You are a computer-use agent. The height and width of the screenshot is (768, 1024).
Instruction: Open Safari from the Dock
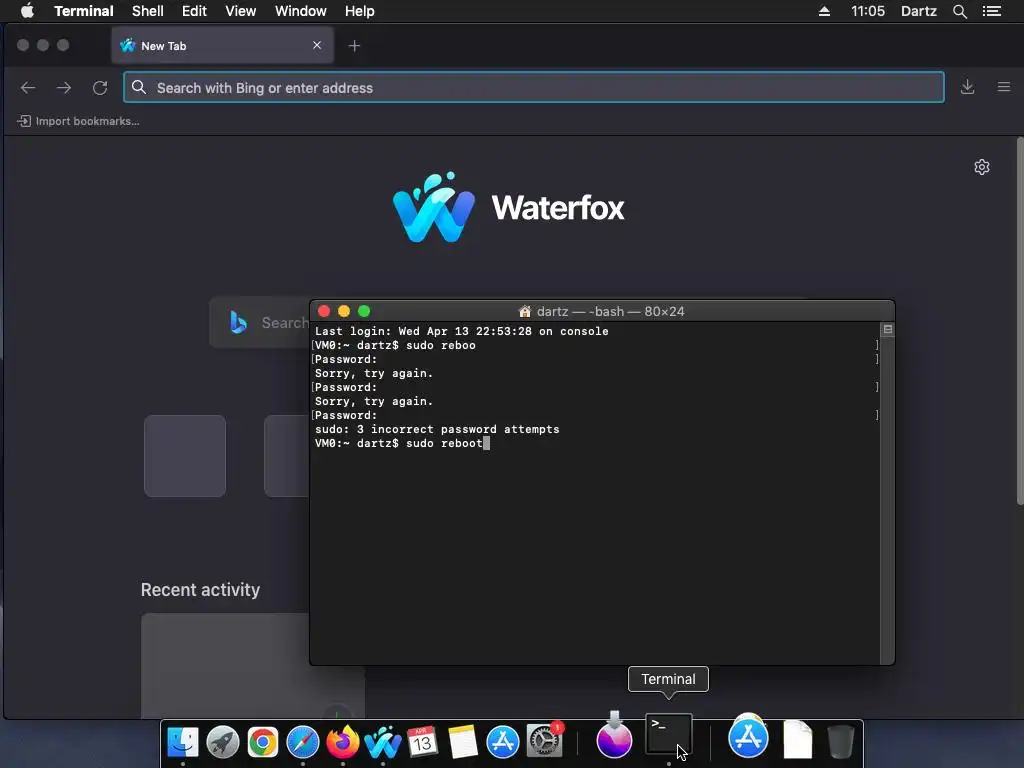302,742
